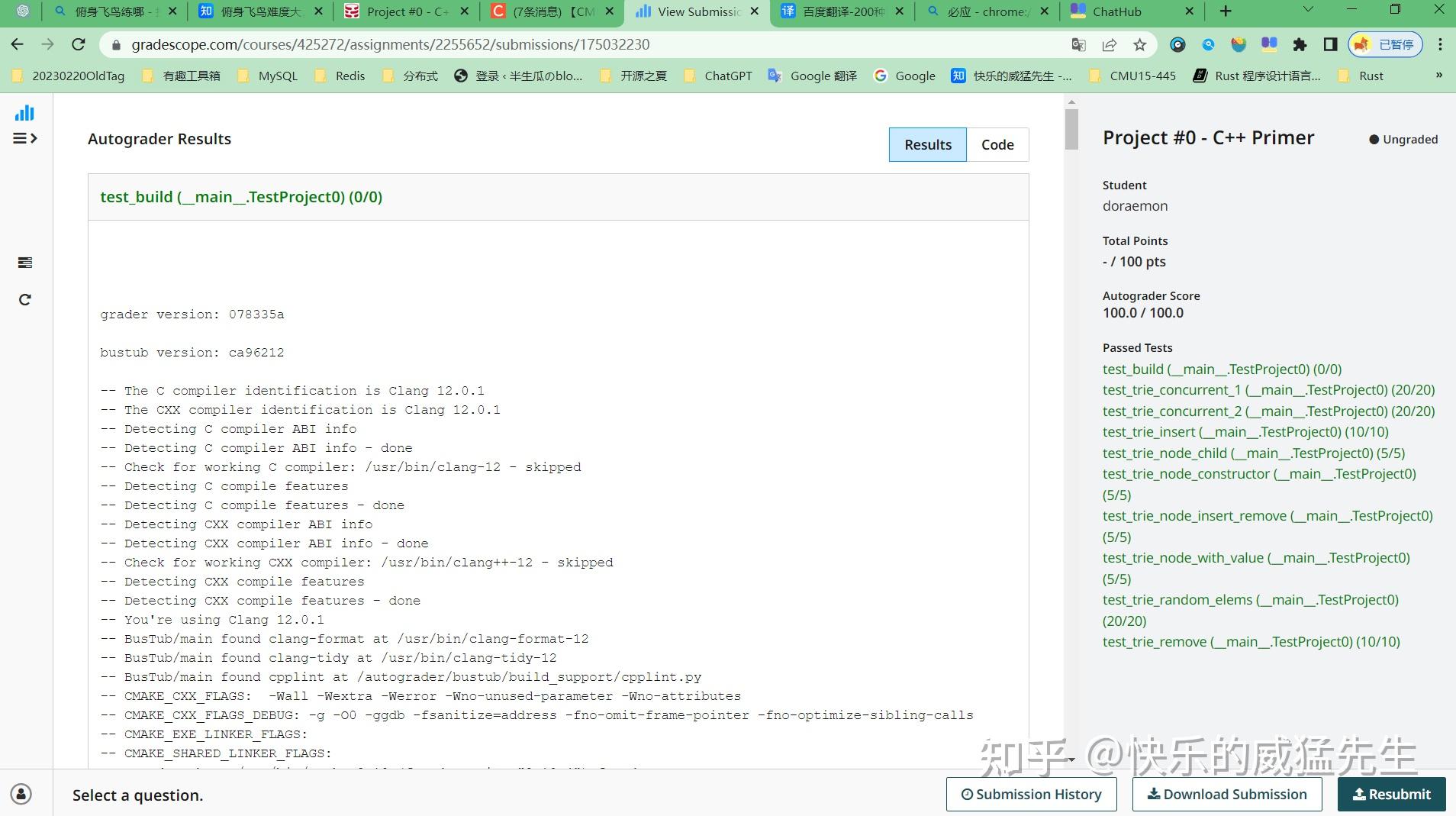Switch to the Results view
Viewport: 1456px width, 816px height.
(927, 144)
